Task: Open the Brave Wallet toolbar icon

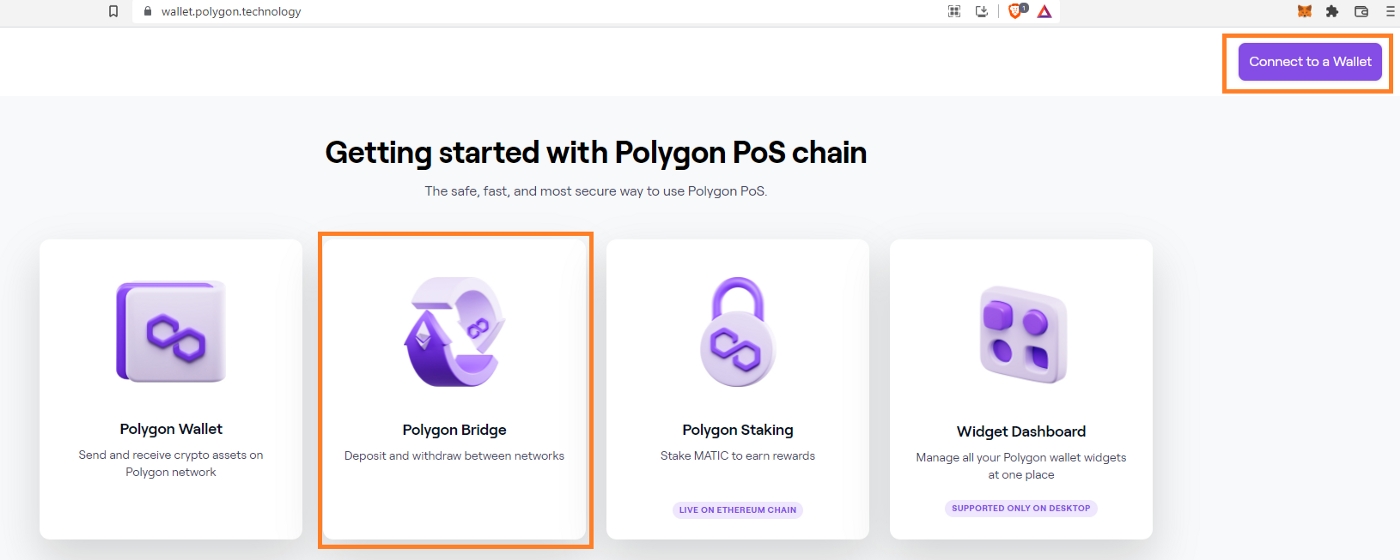Action: click(1360, 12)
